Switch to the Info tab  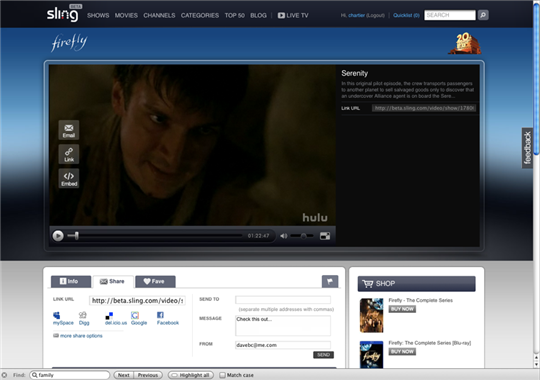click(x=71, y=281)
